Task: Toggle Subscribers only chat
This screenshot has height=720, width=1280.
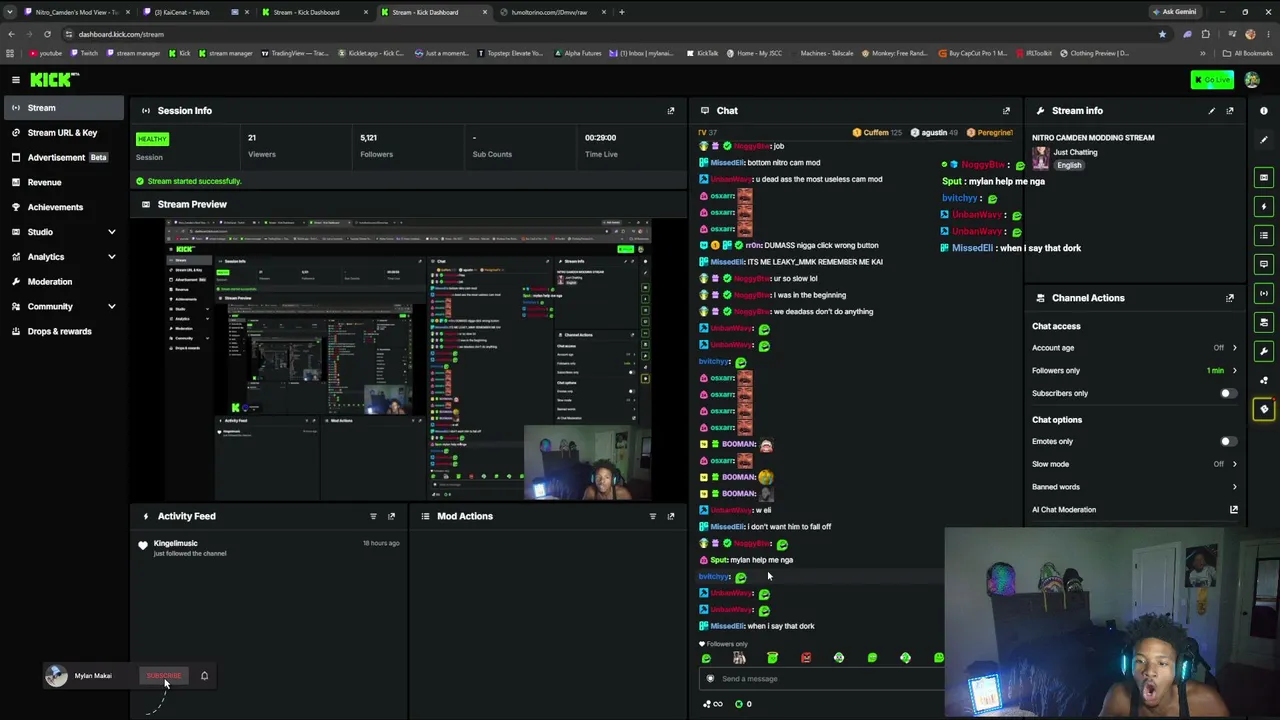Action: pyautogui.click(x=1227, y=393)
